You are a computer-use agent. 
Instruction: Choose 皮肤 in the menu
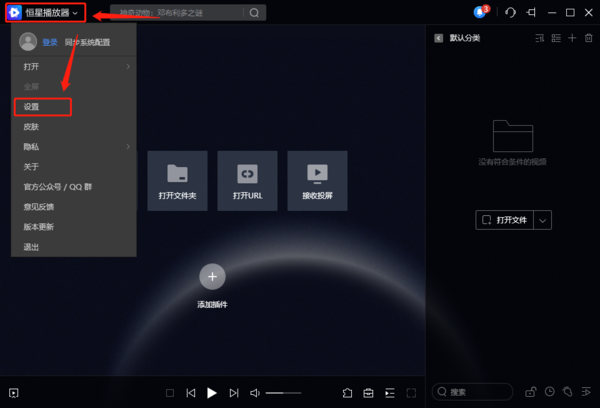[32, 127]
